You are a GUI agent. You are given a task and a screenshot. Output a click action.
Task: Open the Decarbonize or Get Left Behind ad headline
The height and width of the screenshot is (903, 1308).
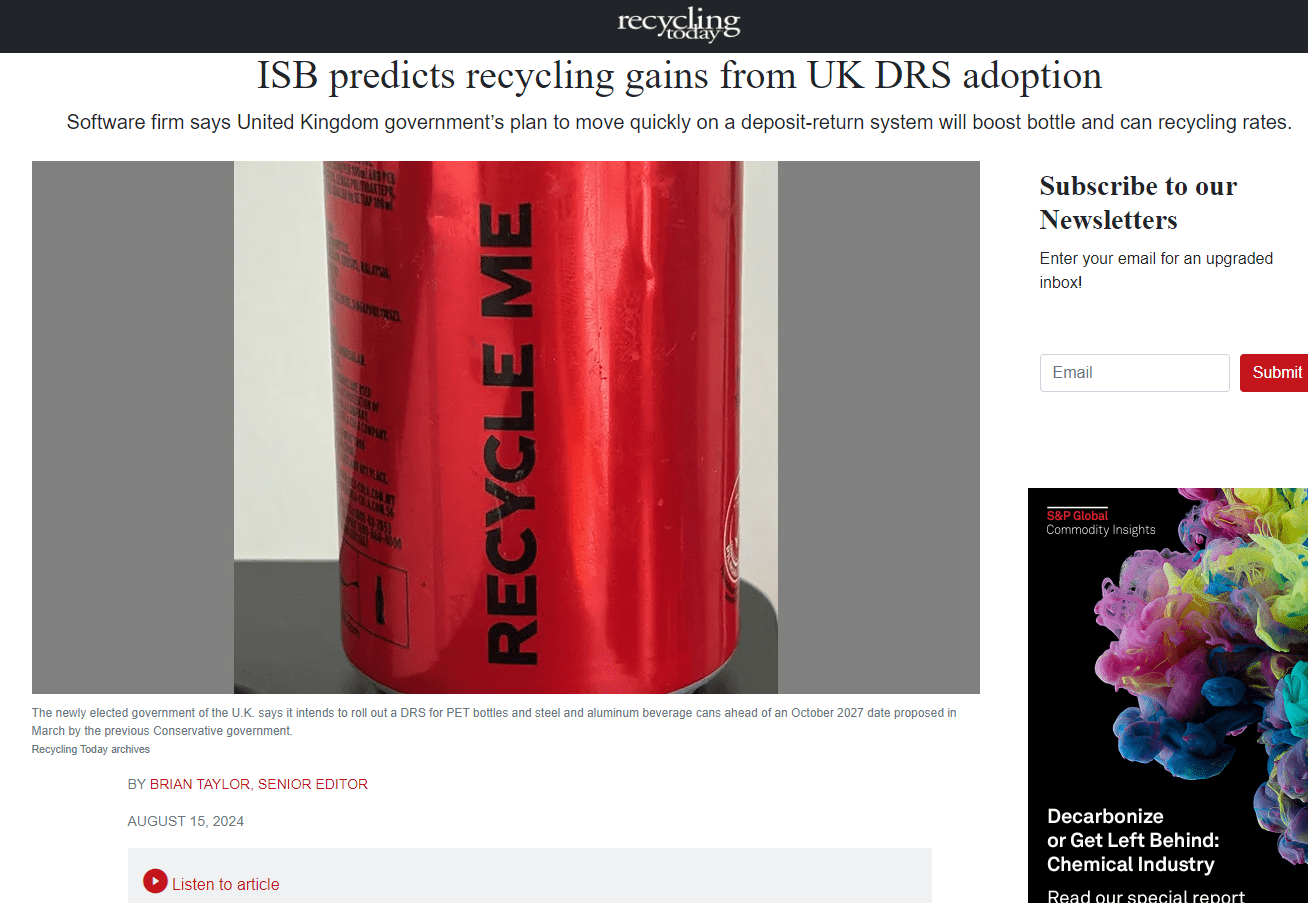coord(1133,840)
